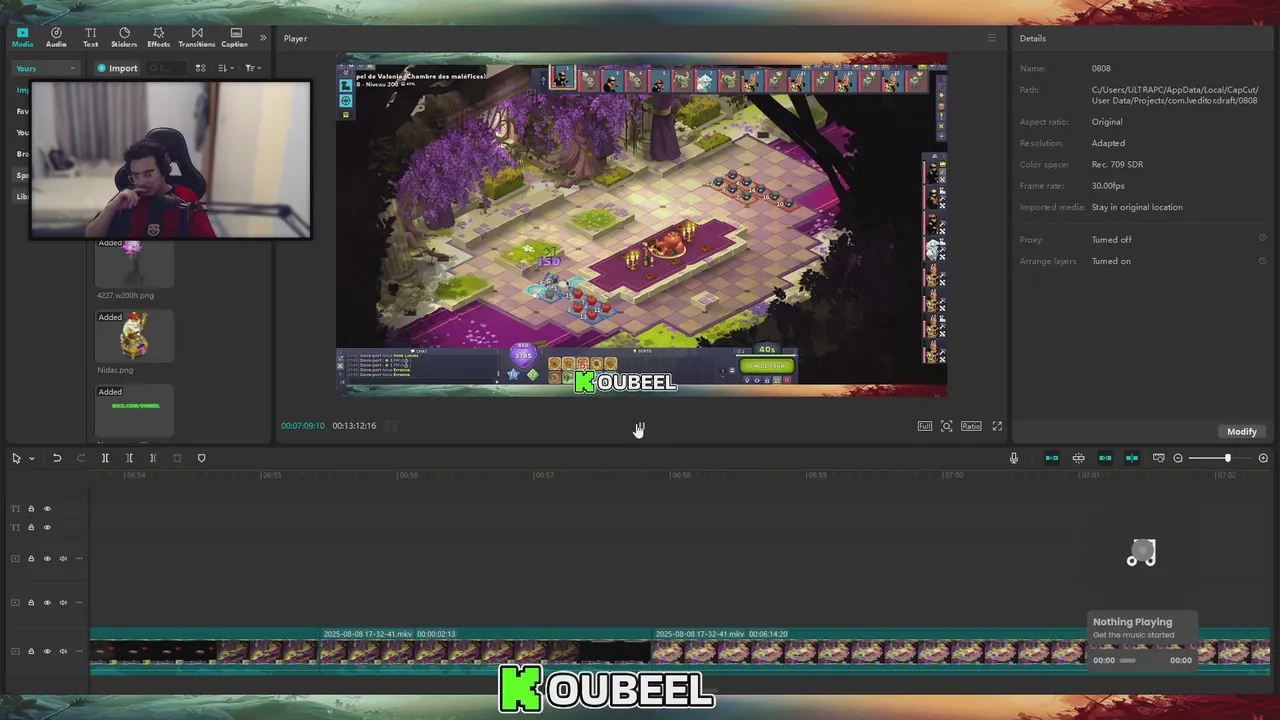
Task: Hide the main mkv clip track
Action: tap(47, 651)
